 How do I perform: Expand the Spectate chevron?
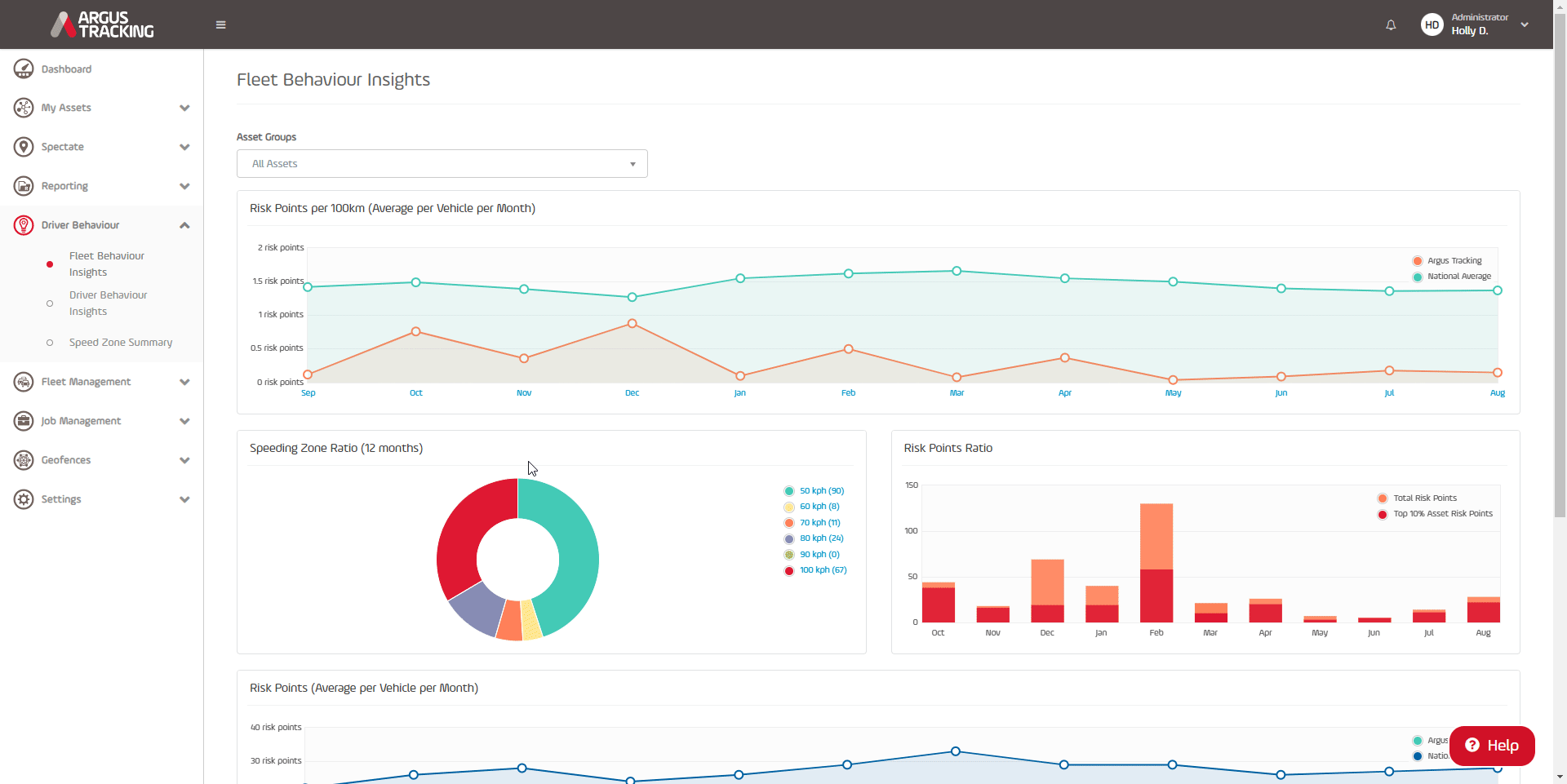pos(184,147)
